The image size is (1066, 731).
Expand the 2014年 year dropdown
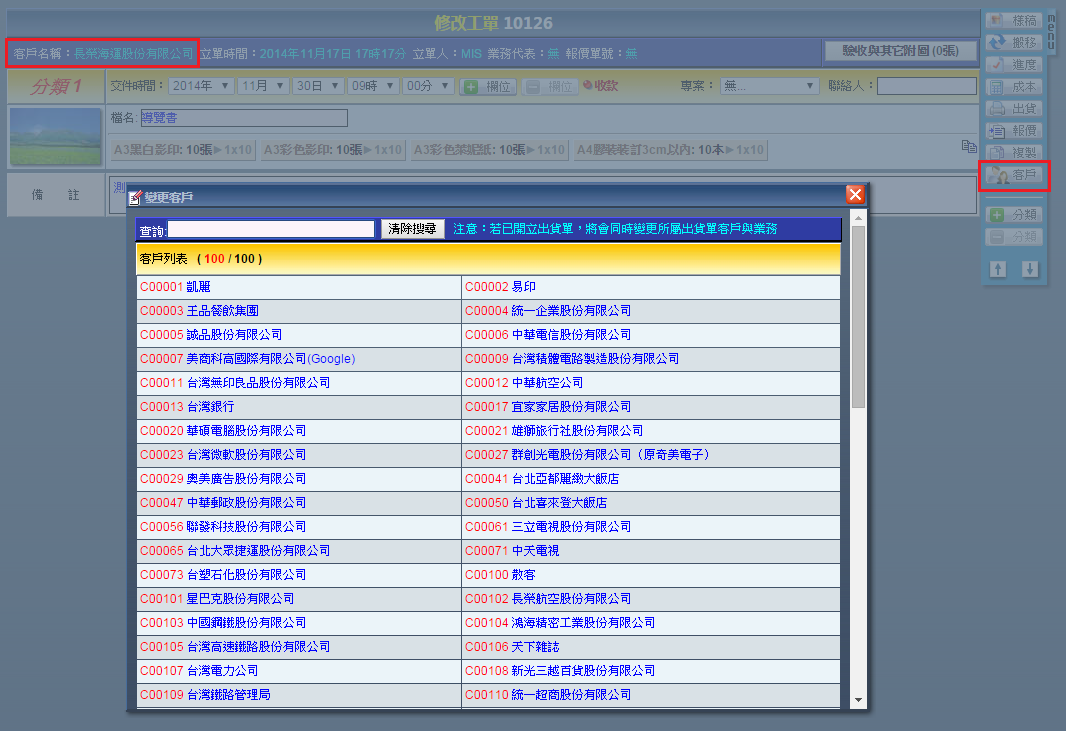pos(201,86)
